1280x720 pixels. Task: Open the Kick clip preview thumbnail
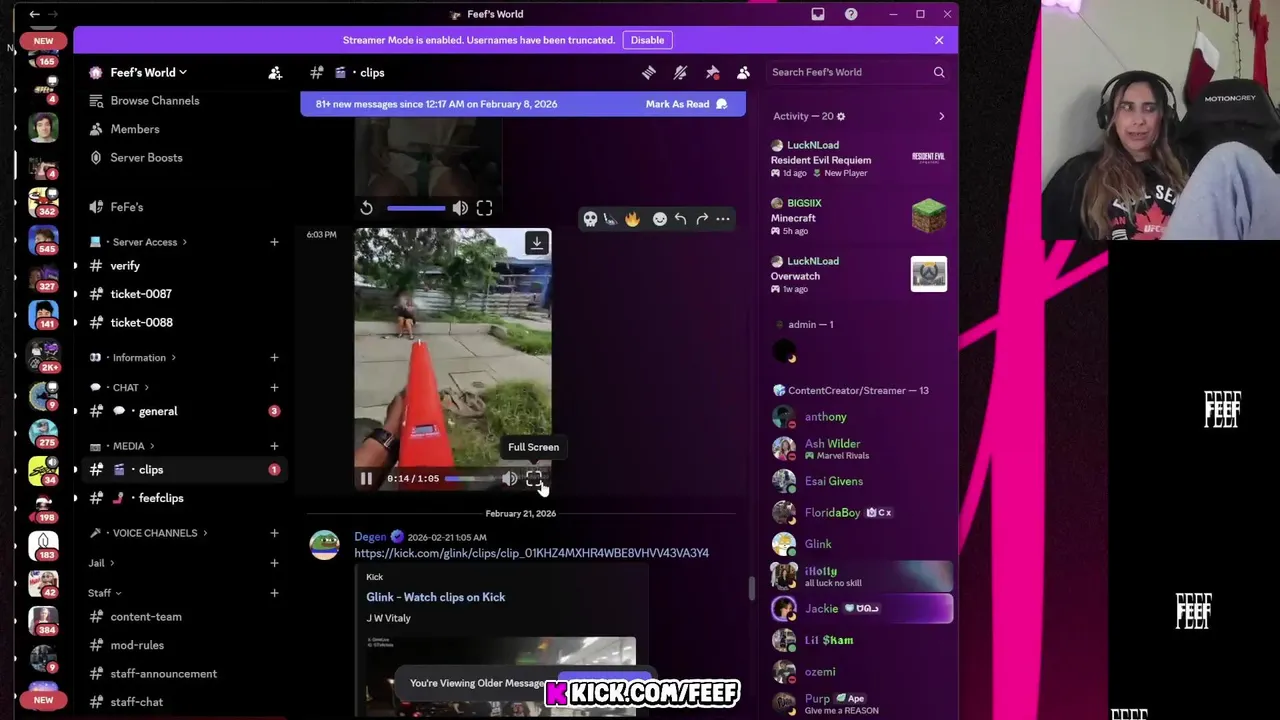click(x=500, y=676)
